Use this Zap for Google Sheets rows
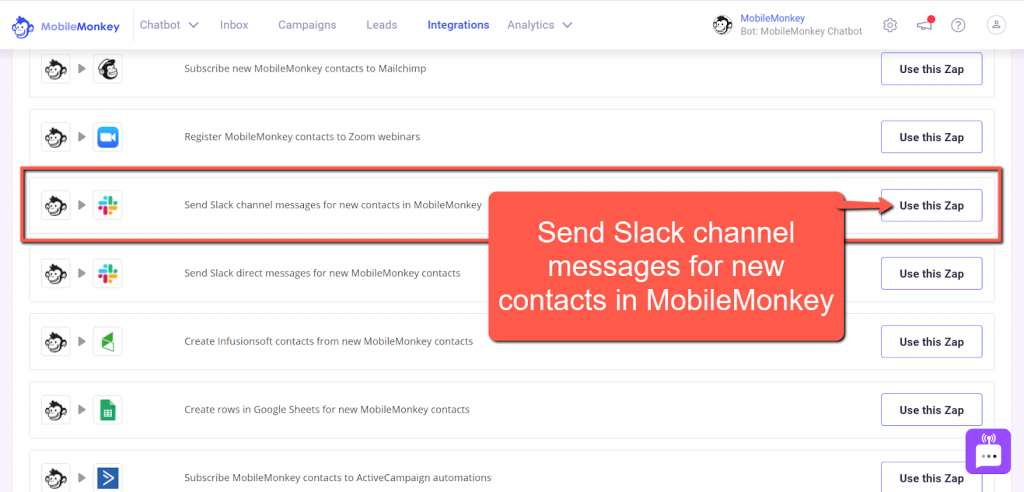The height and width of the screenshot is (492, 1024). [x=931, y=410]
